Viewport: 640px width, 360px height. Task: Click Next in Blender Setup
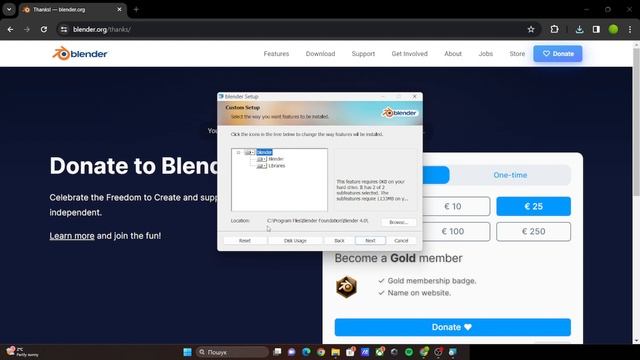tap(370, 241)
